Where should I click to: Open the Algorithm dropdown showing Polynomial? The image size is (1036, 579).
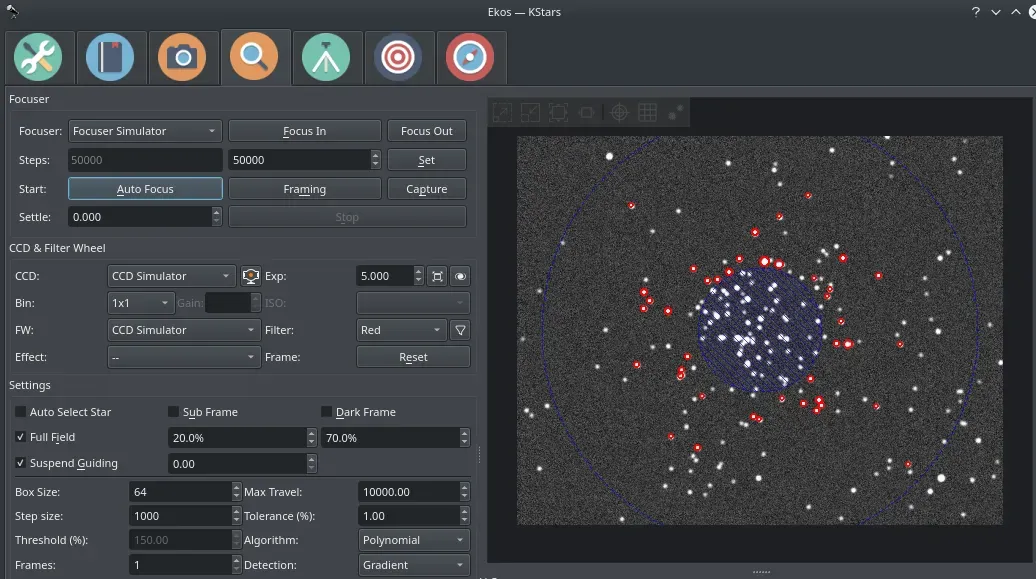point(413,539)
